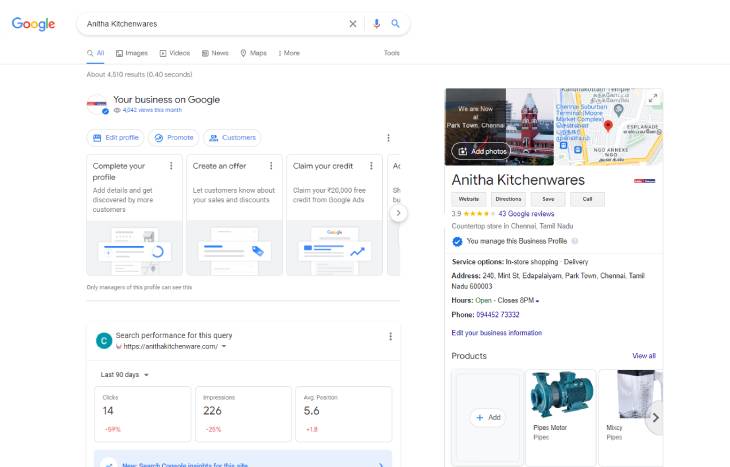Submit search with magnifier icon
Image resolution: width=730 pixels, height=467 pixels.
395,23
